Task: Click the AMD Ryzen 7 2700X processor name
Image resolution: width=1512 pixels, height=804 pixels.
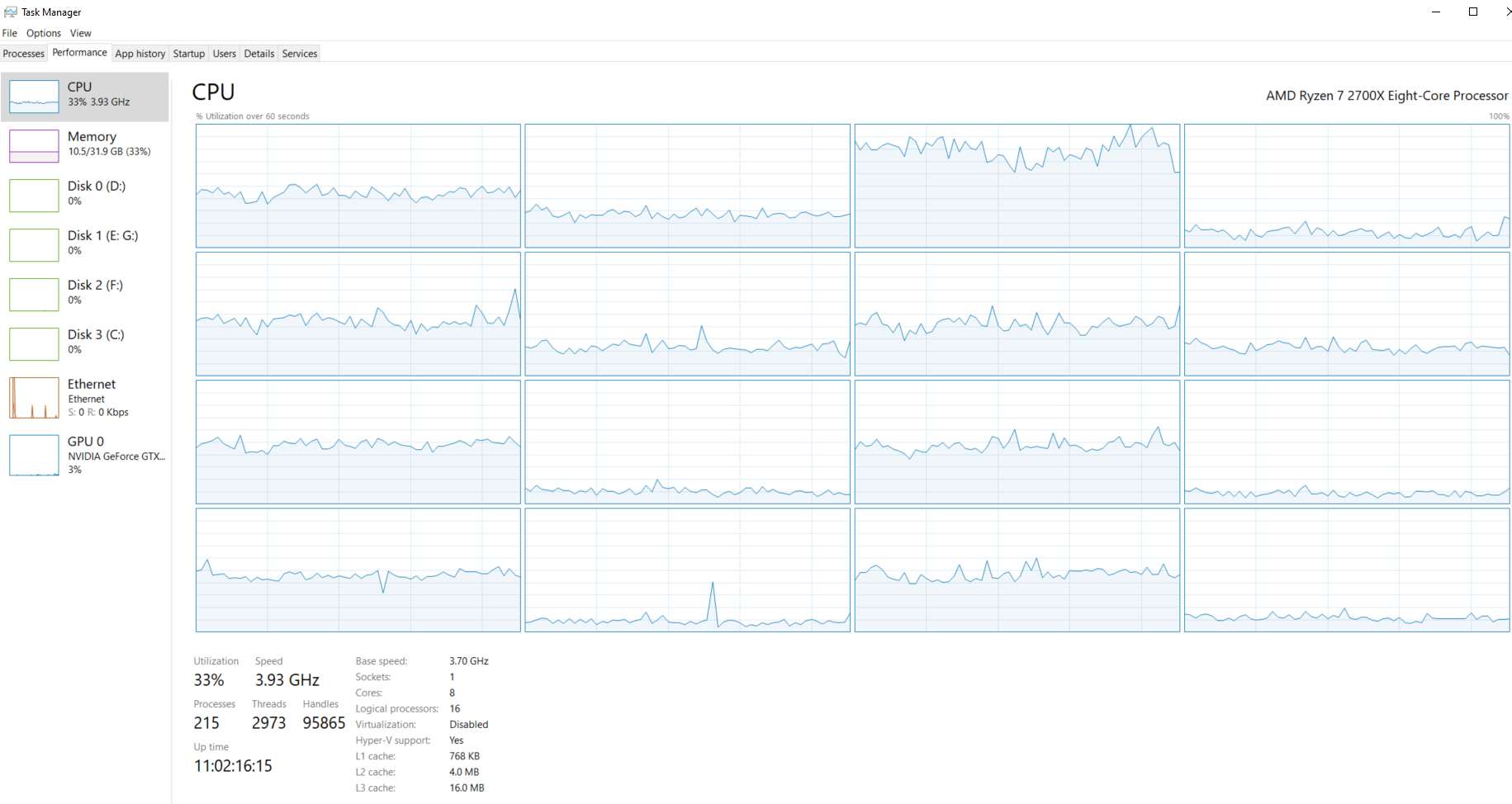Action: click(x=1387, y=96)
